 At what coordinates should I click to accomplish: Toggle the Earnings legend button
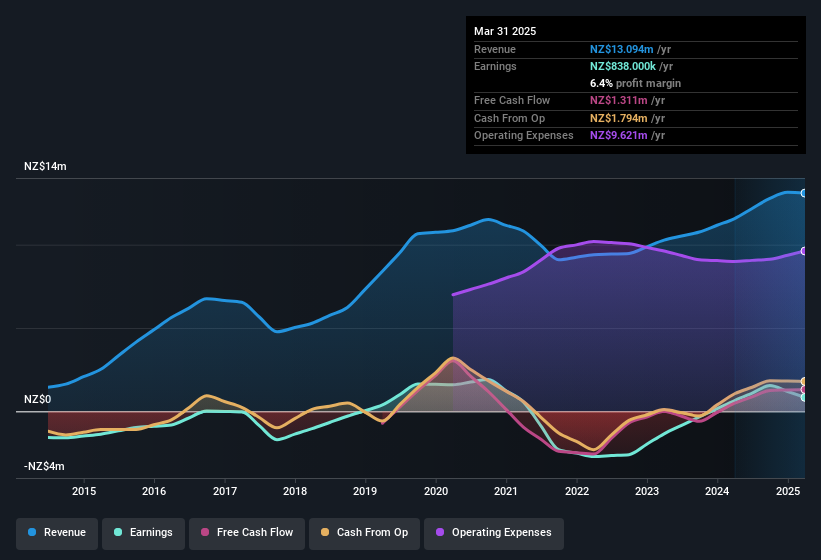143,533
